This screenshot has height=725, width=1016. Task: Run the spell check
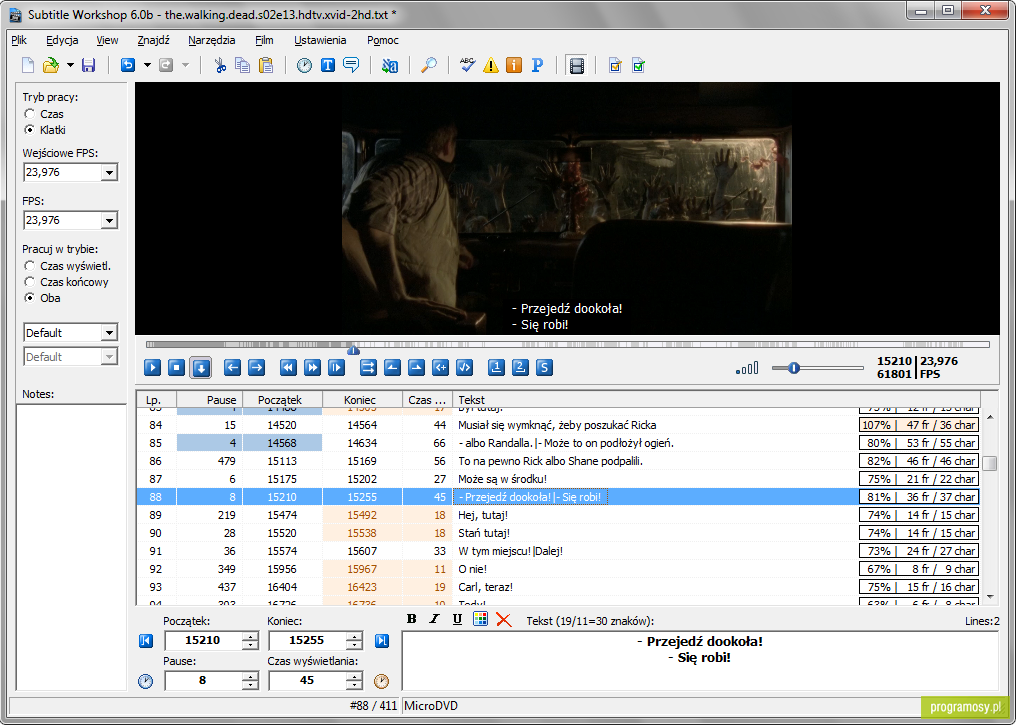tap(467, 65)
